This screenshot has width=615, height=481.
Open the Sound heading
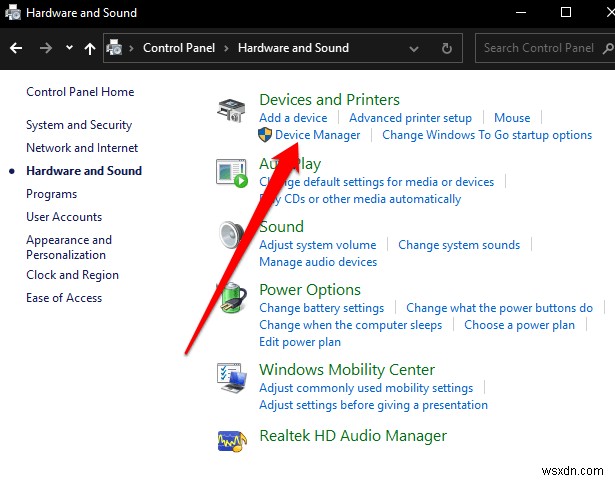281,226
